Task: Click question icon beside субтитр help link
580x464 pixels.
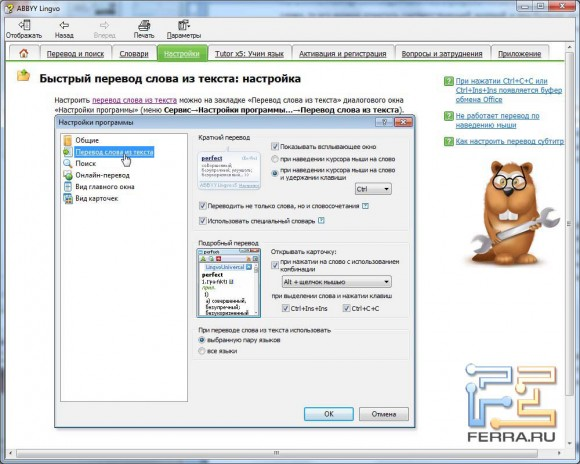Action: click(448, 141)
